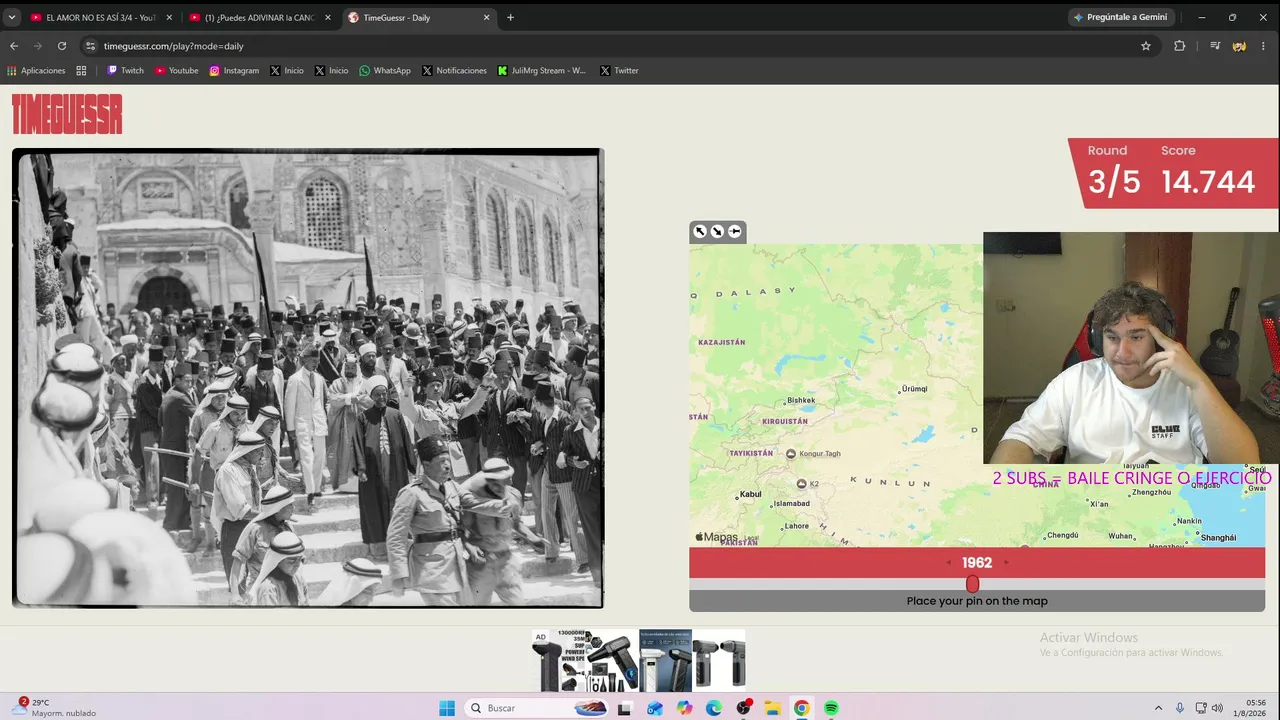Viewport: 1280px width, 720px height.
Task: Open File Explorer from the taskbar
Action: 772,708
